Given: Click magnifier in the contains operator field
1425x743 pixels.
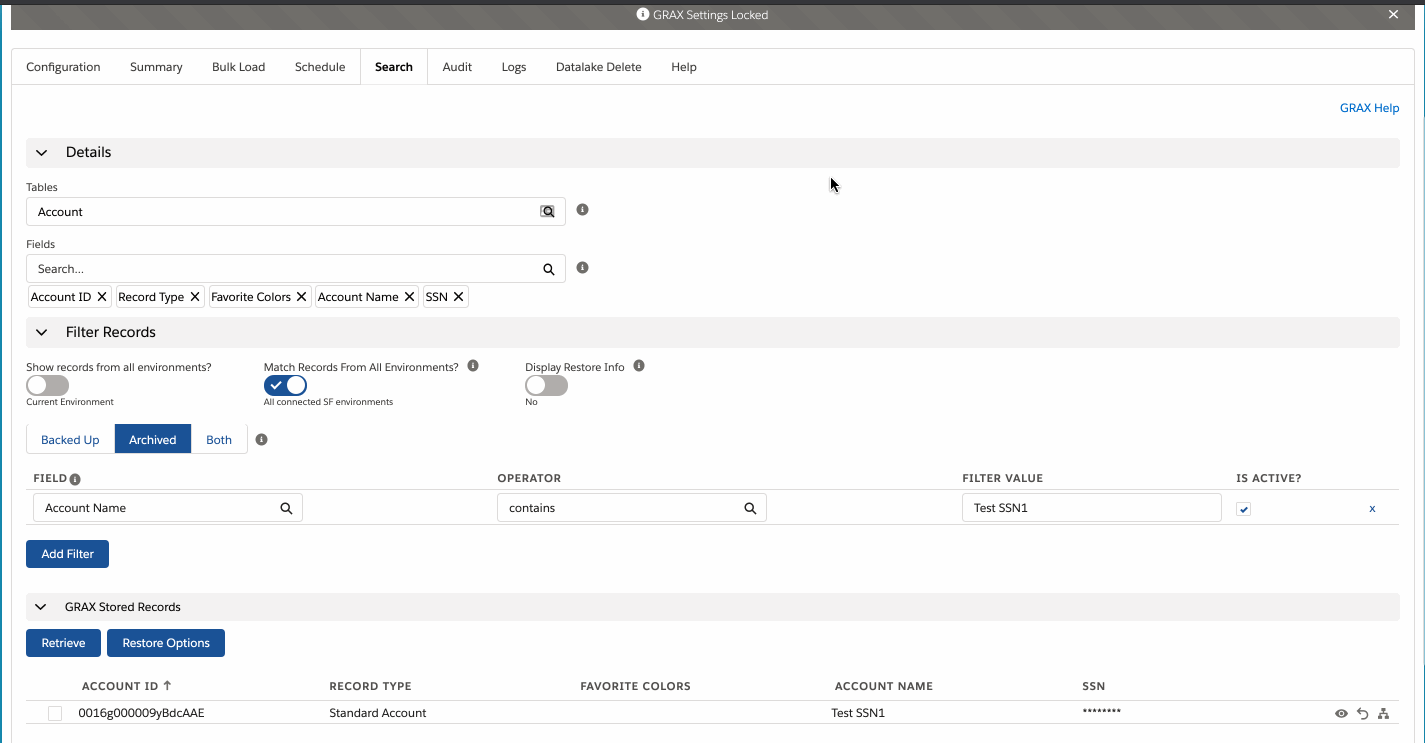Looking at the screenshot, I should [750, 508].
